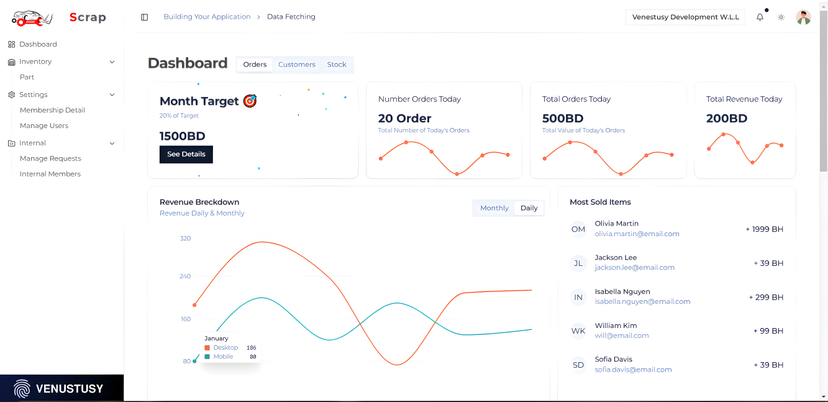The height and width of the screenshot is (402, 828).
Task: Click the Inventory box icon
Action: 11,62
